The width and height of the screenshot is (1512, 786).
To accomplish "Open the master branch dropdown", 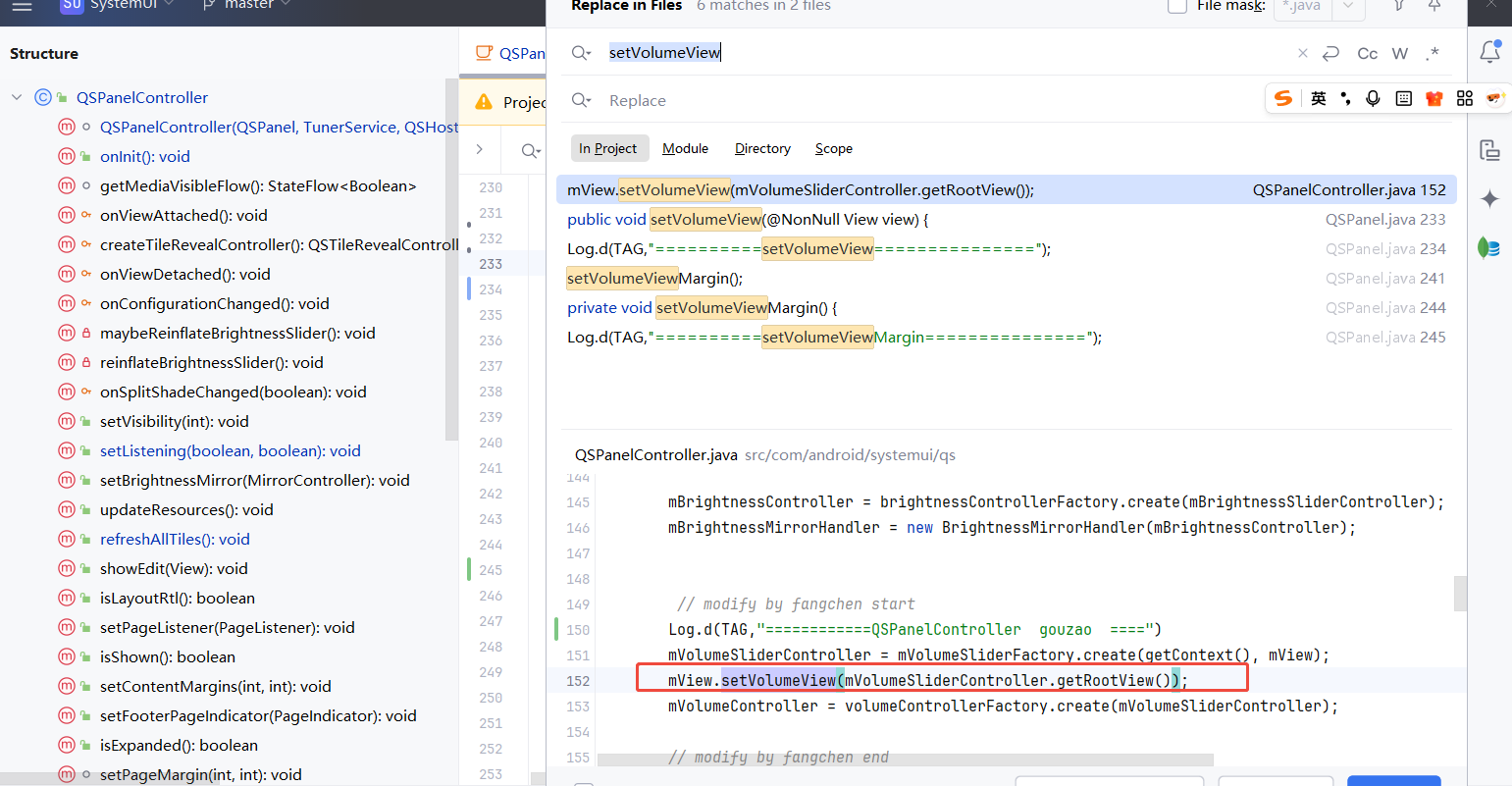I will coord(247,5).
